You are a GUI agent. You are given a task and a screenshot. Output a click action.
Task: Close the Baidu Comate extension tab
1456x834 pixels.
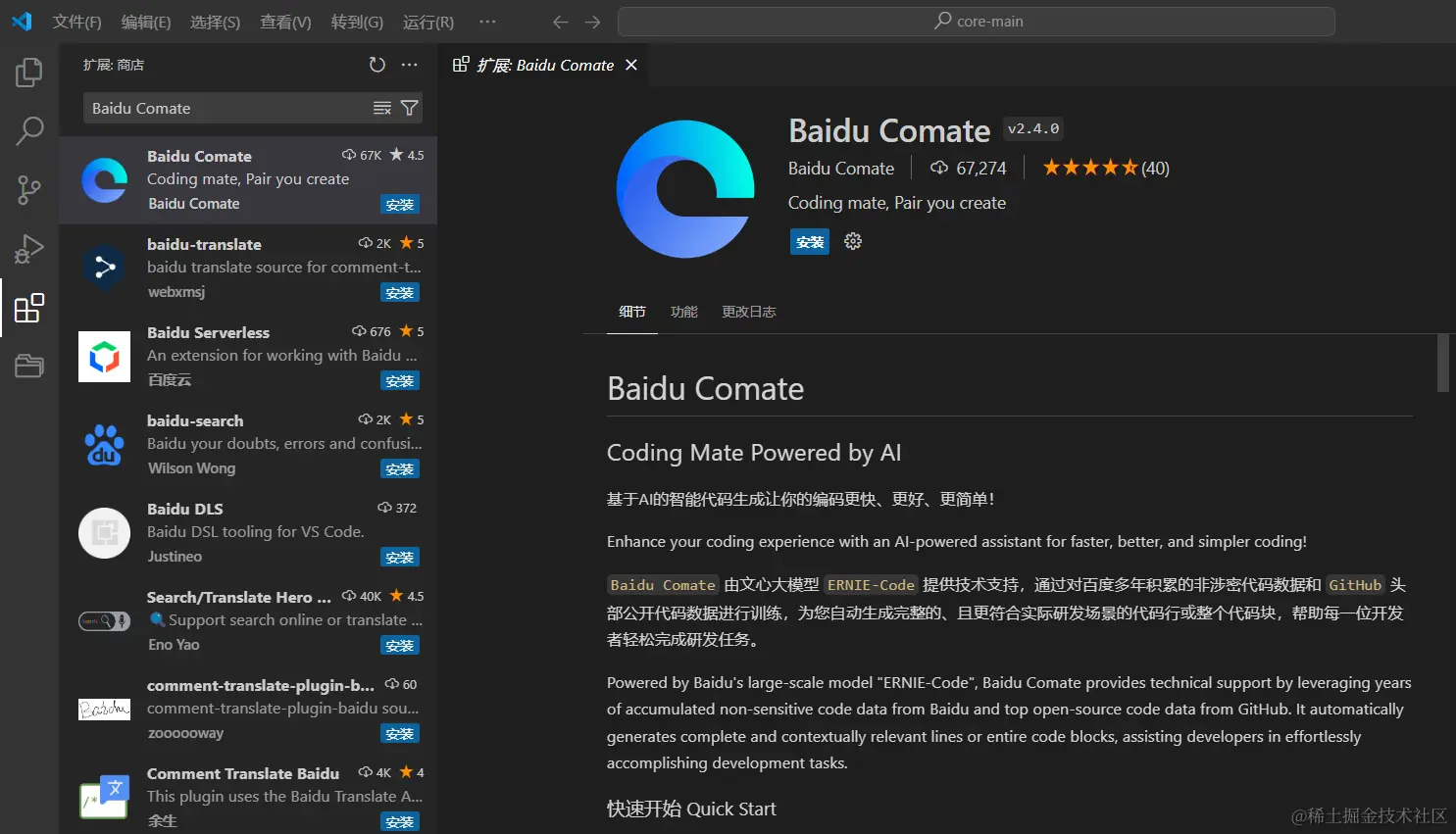pyautogui.click(x=631, y=65)
